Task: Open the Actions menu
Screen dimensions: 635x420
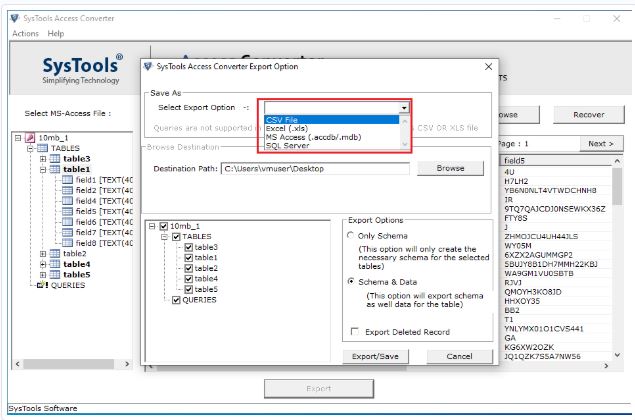Action: 25,34
